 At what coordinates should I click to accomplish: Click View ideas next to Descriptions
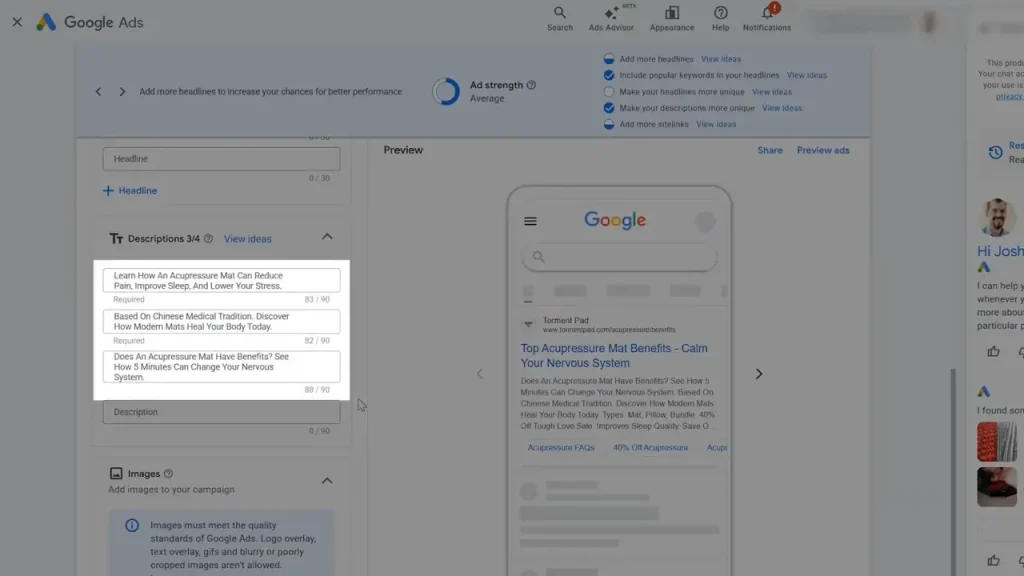point(247,239)
